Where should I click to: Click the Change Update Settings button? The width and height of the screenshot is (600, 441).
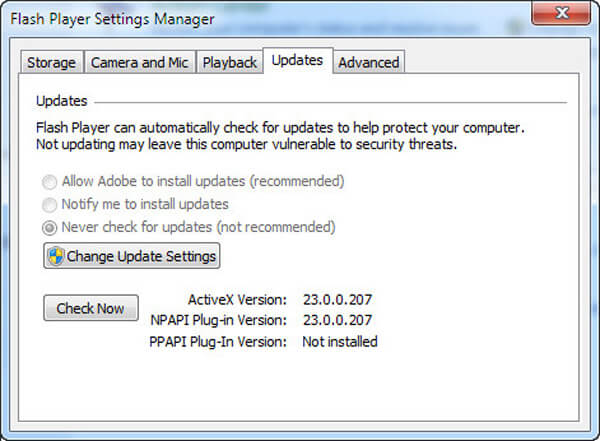132,256
